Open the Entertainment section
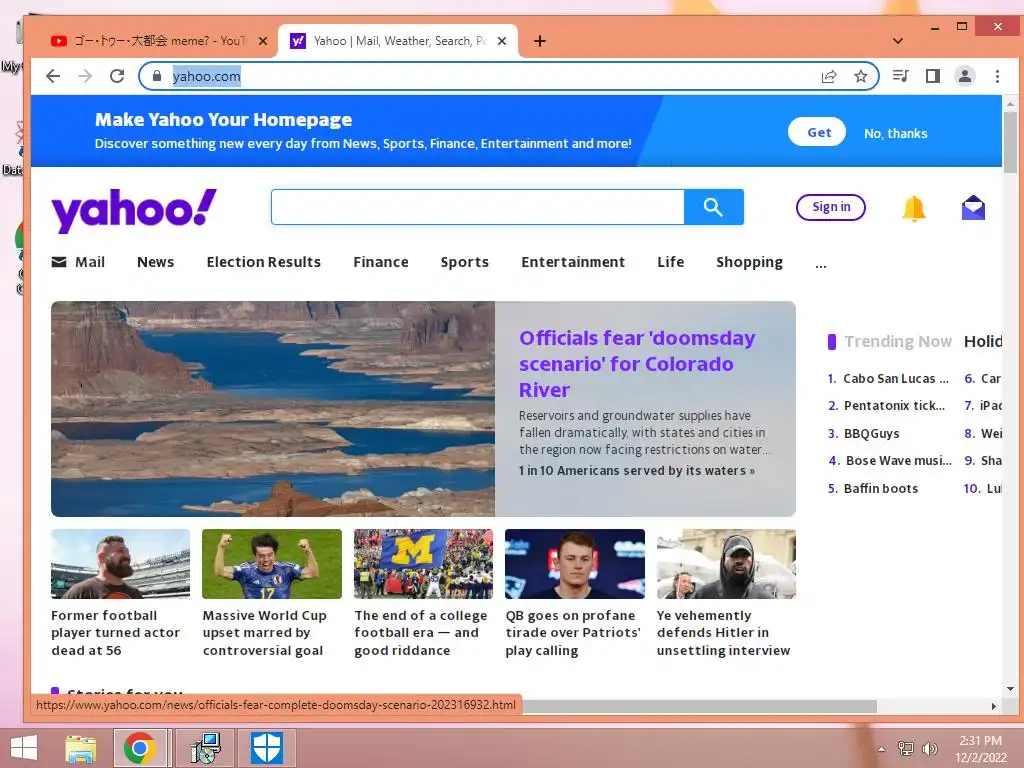Image resolution: width=1024 pixels, height=768 pixels. [x=573, y=262]
